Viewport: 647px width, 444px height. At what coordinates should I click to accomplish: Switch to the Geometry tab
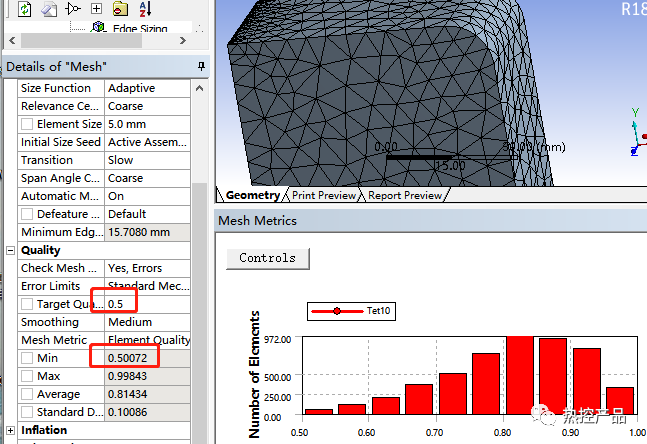(253, 195)
